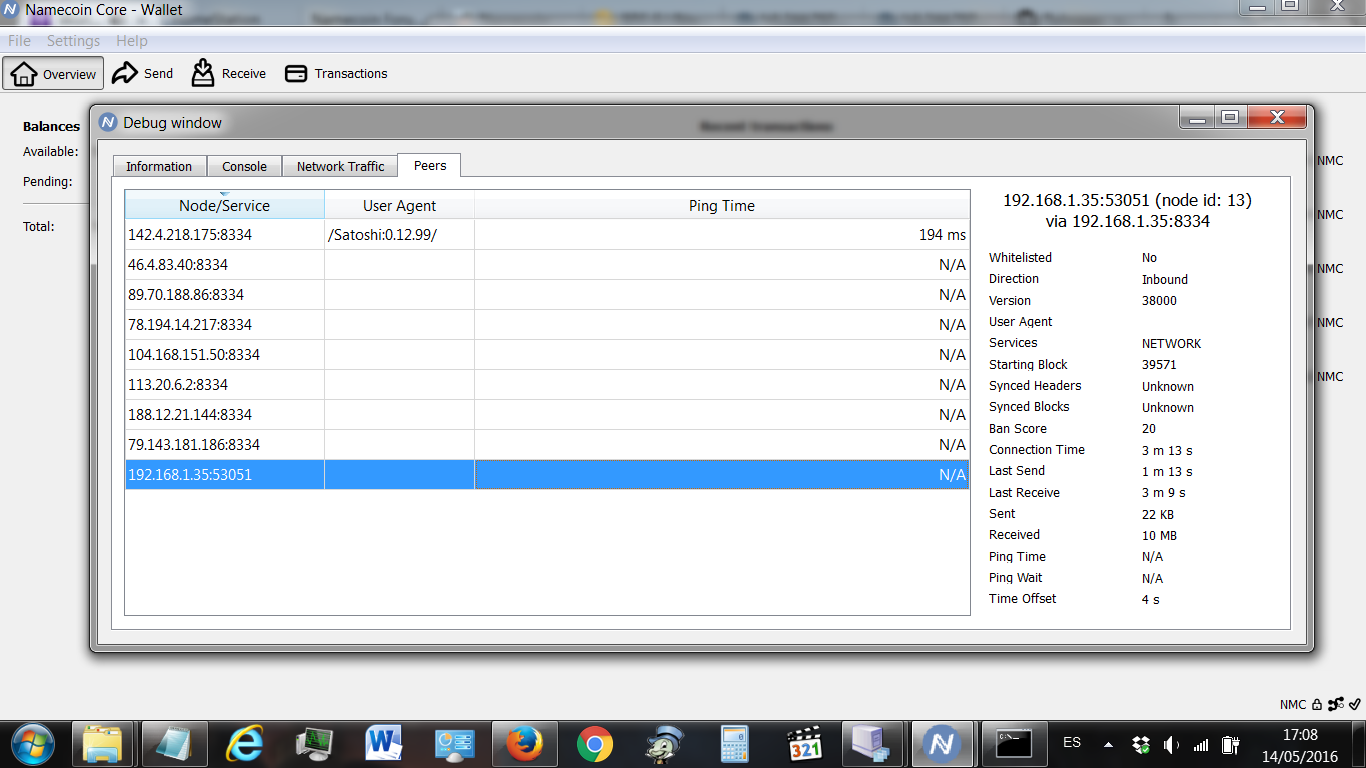The image size is (1366, 768).
Task: Click the battery power tray icon
Action: [1231, 744]
